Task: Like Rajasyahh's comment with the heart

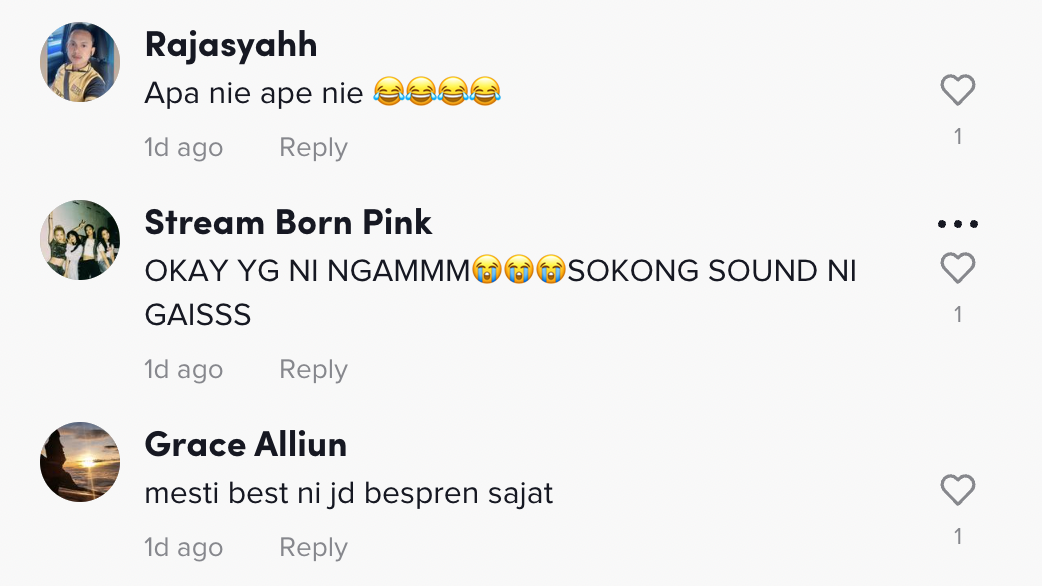Action: [x=957, y=91]
